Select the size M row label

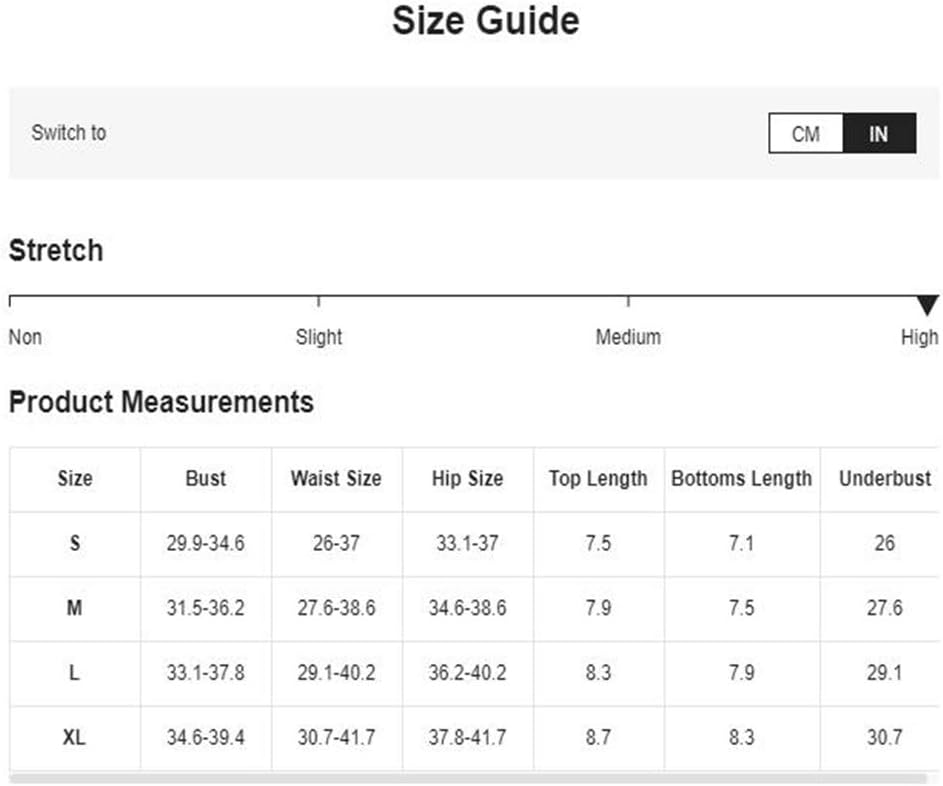pyautogui.click(x=75, y=608)
